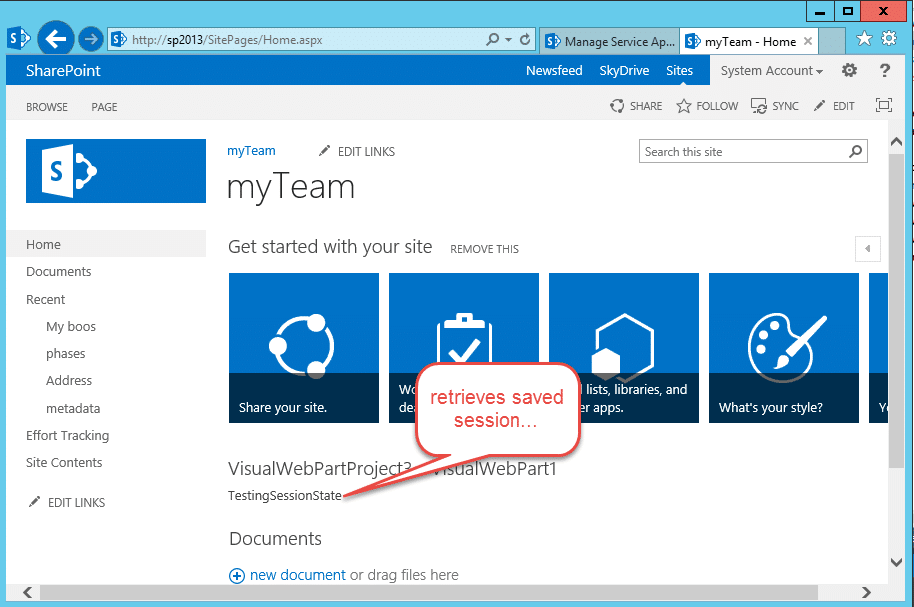Open SkyDrive in the top bar
The height and width of the screenshot is (607, 914).
(624, 71)
